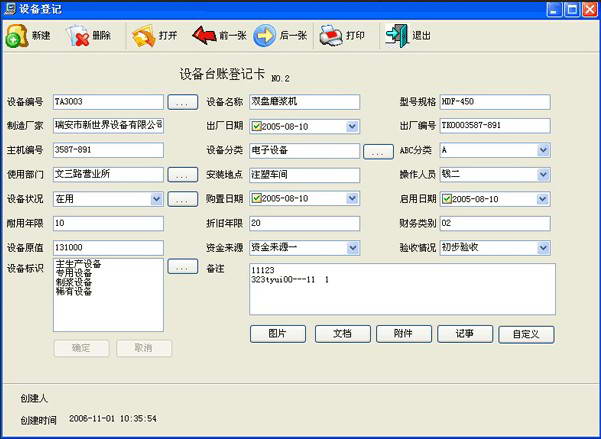601x439 pixels.
Task: Click into the 设备名称 input field
Action: 303,102
